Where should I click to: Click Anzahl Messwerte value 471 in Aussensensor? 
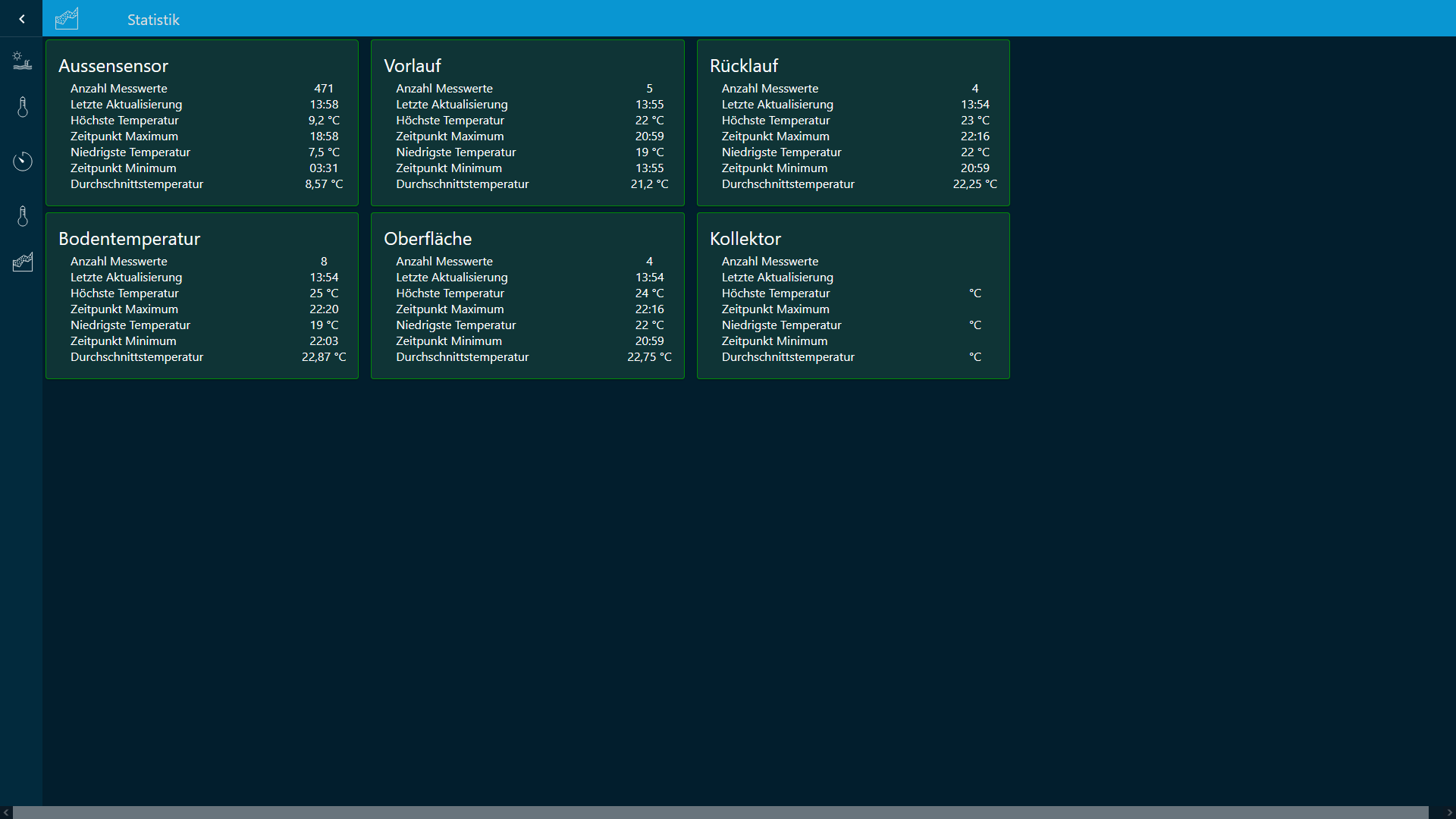click(x=324, y=89)
